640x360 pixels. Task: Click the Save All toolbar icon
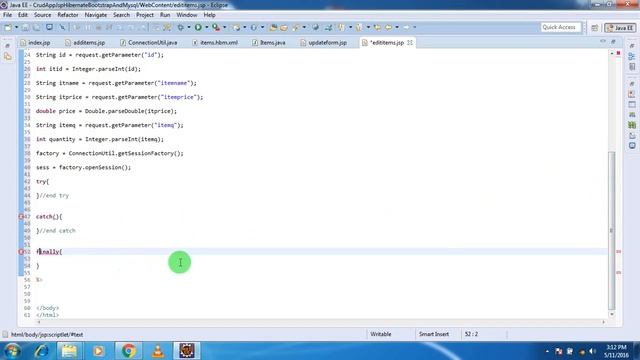point(37,27)
